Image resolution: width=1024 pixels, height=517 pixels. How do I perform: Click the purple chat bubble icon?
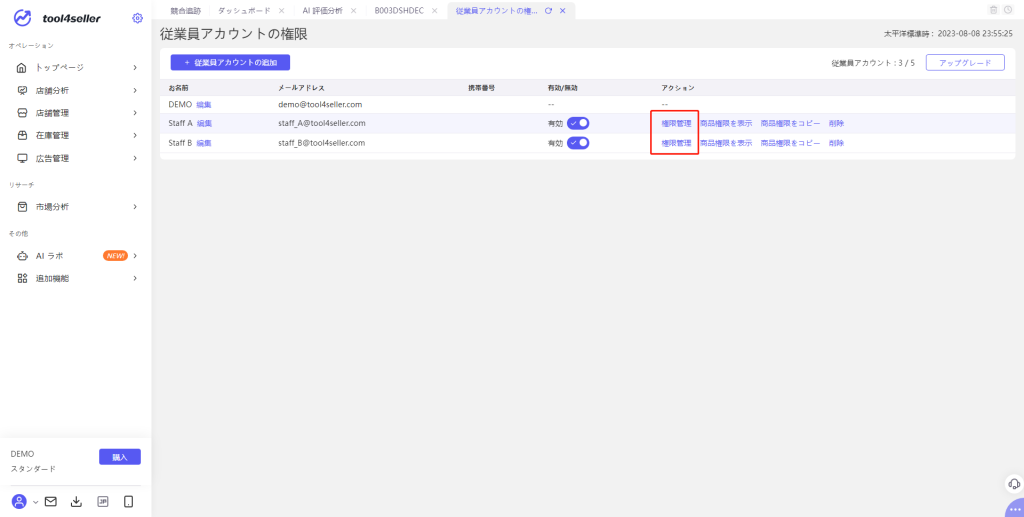tap(1014, 509)
